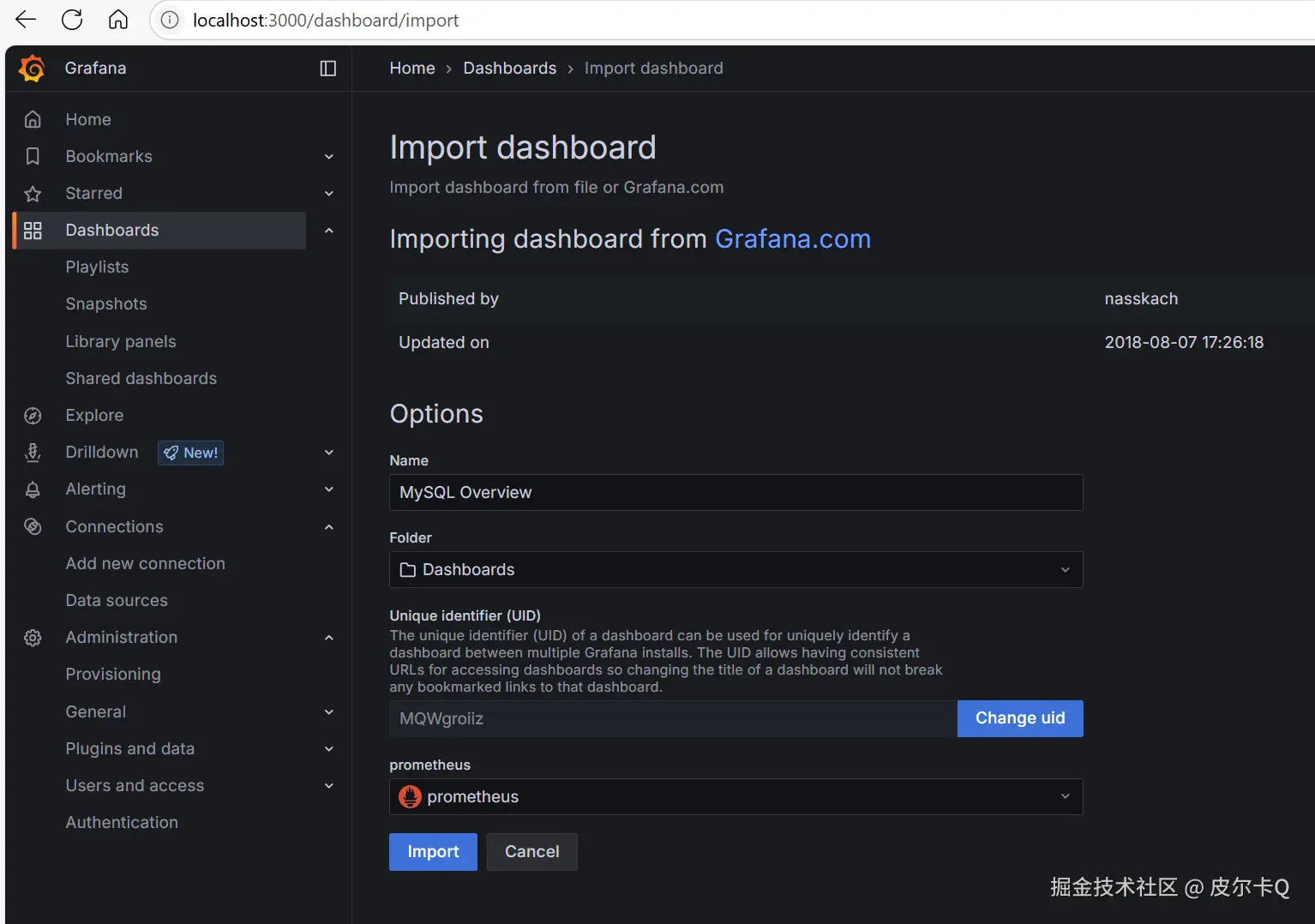The height and width of the screenshot is (924, 1315).
Task: Click the browser back arrow
Action: pos(26,20)
